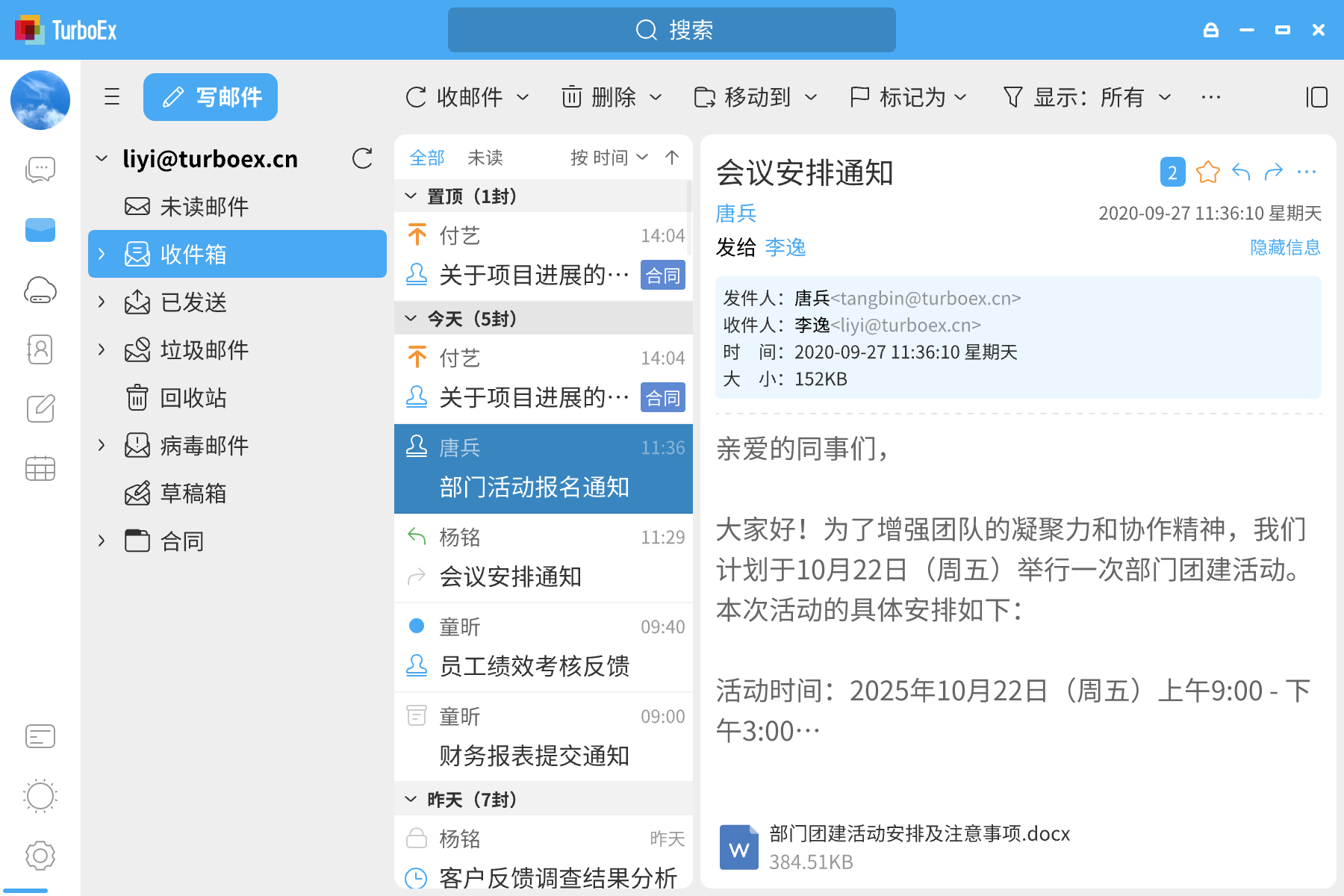The width and height of the screenshot is (1344, 896).
Task: Open the chat messages panel in sidebar
Action: (40, 169)
